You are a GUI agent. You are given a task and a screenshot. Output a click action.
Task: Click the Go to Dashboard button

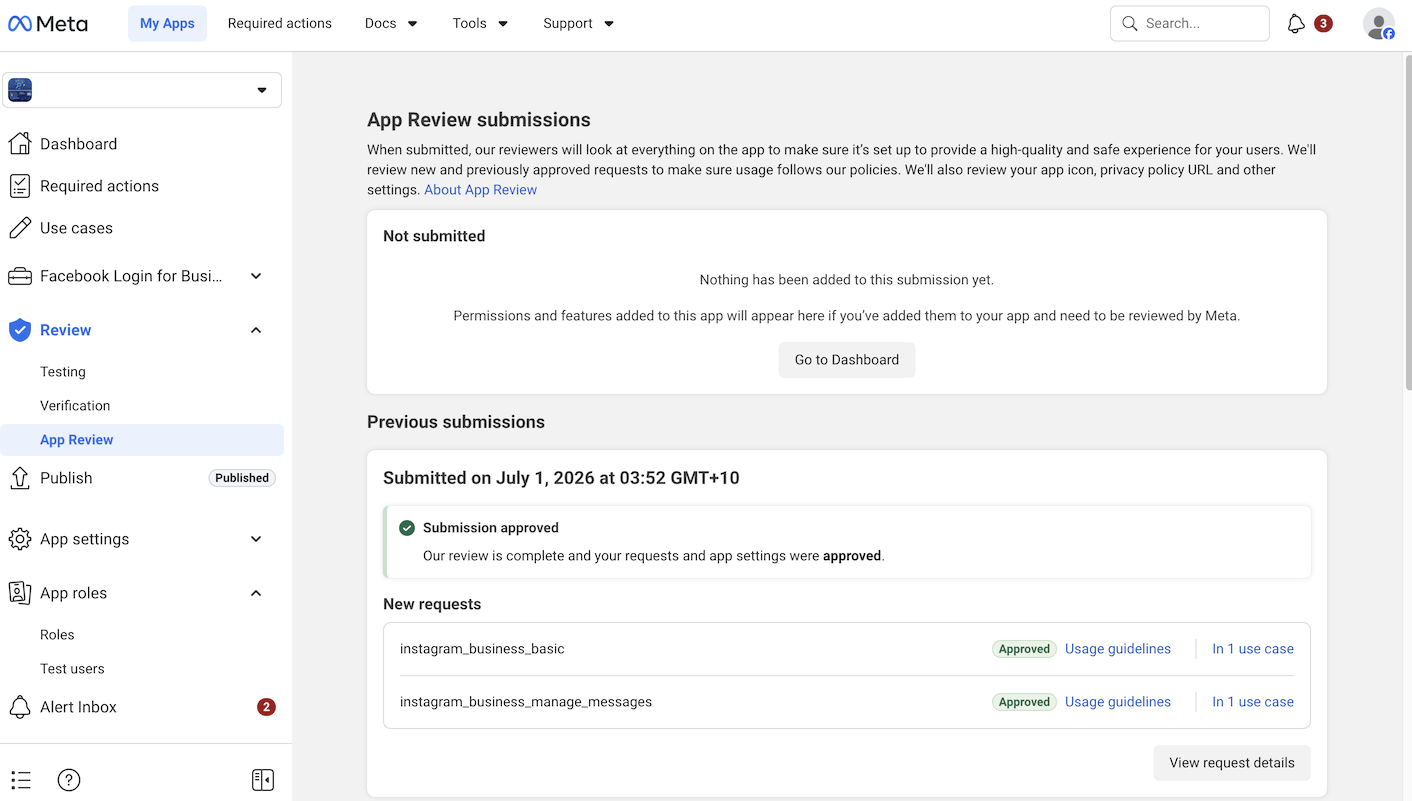pyautogui.click(x=847, y=360)
